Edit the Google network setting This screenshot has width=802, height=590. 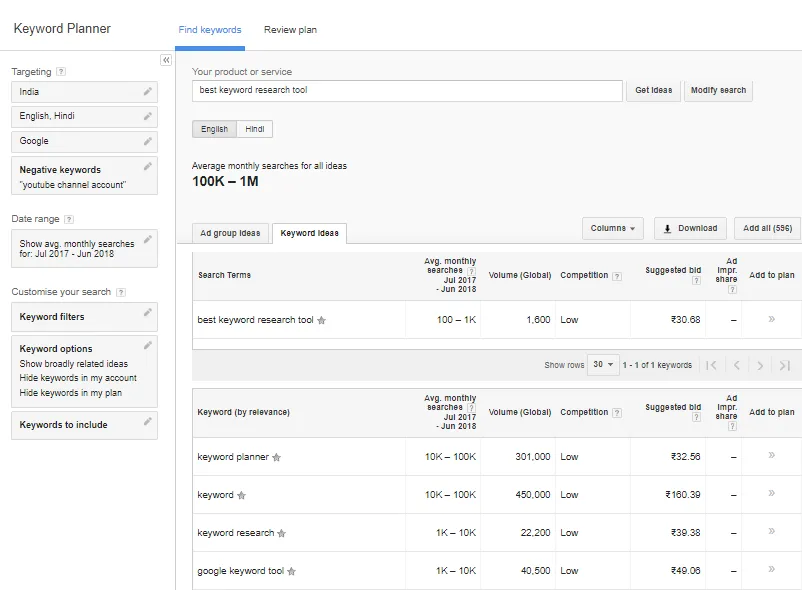[x=147, y=141]
